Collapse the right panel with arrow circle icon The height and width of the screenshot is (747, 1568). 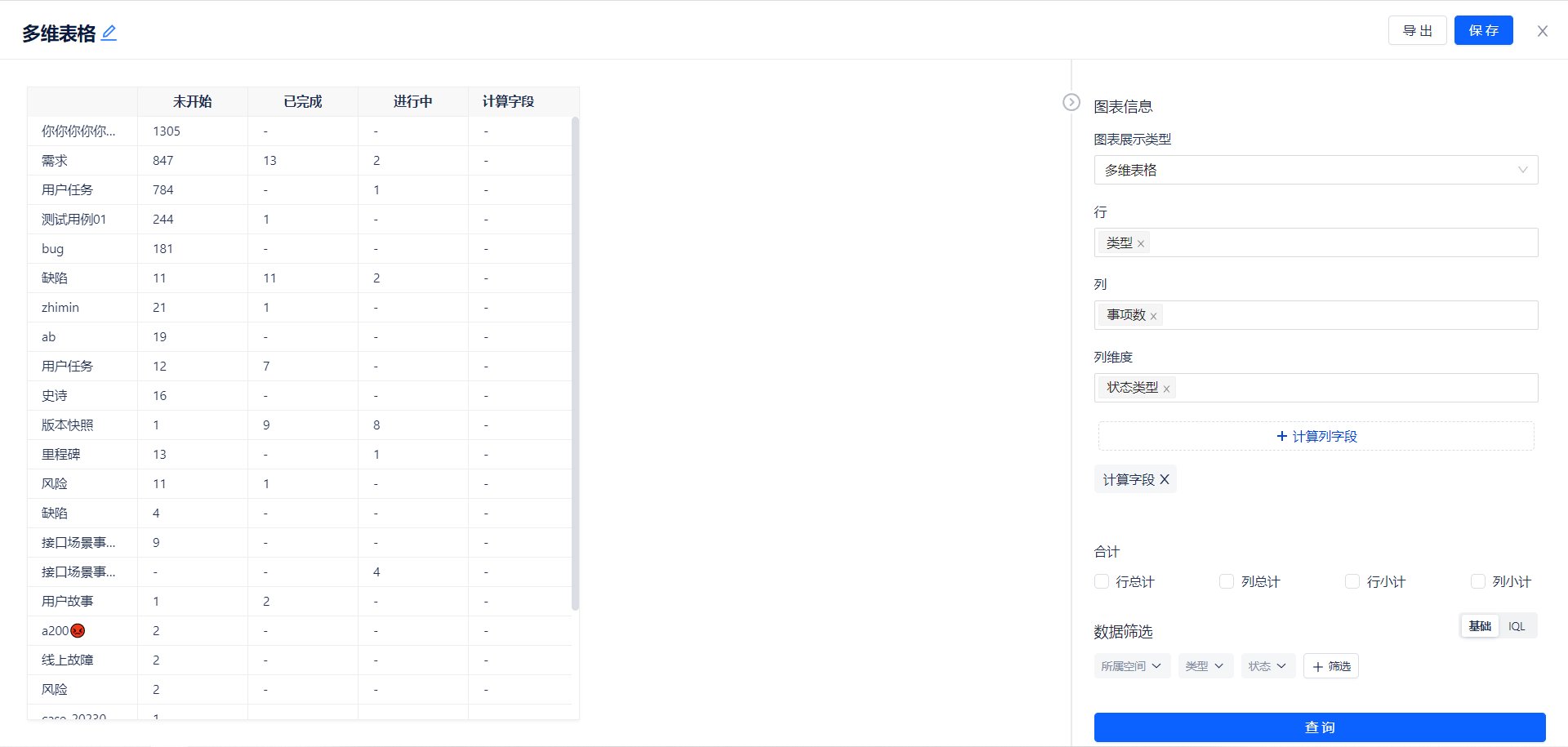[x=1071, y=102]
